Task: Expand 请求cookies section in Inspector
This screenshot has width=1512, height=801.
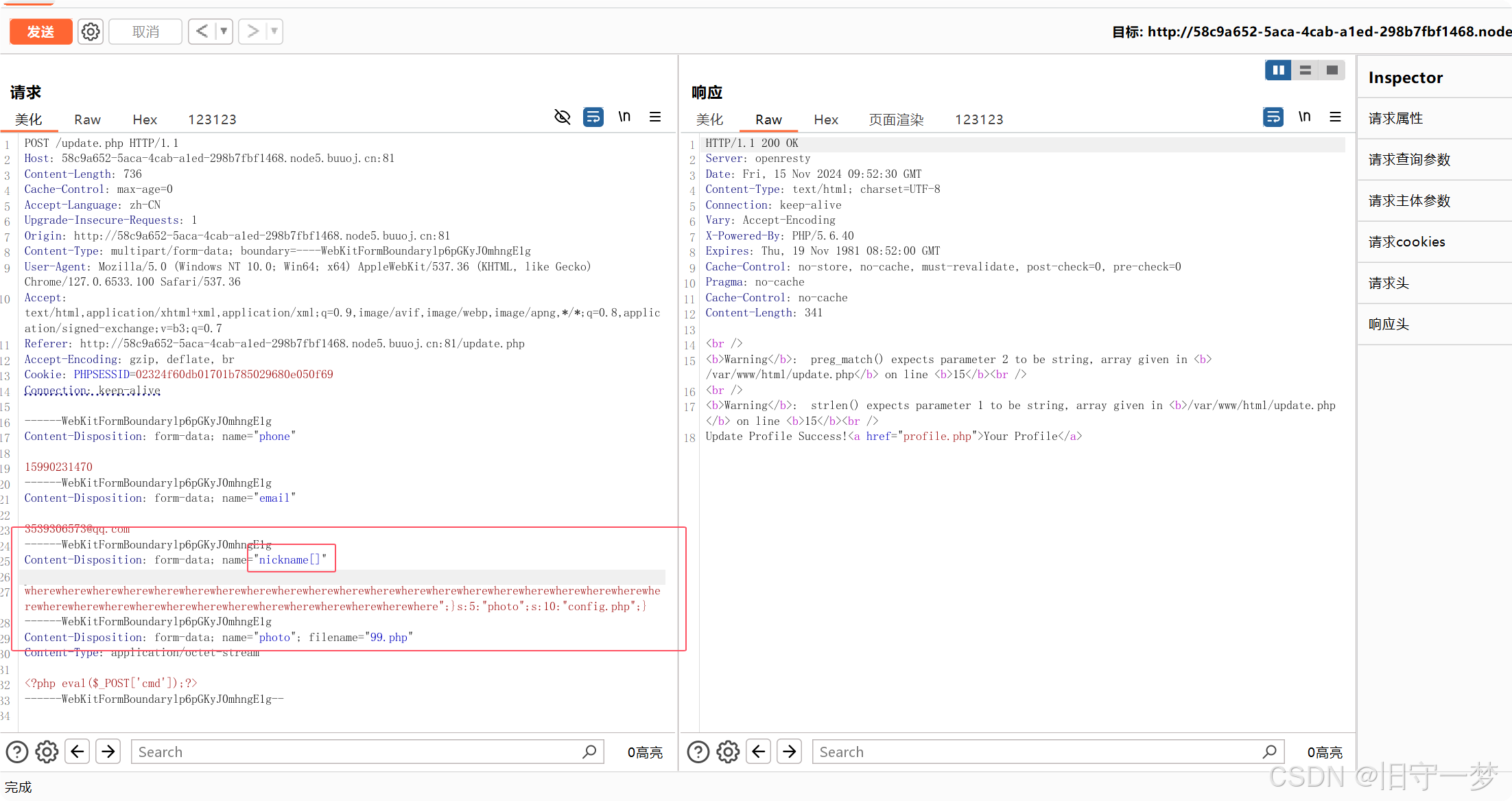Action: (x=1406, y=242)
